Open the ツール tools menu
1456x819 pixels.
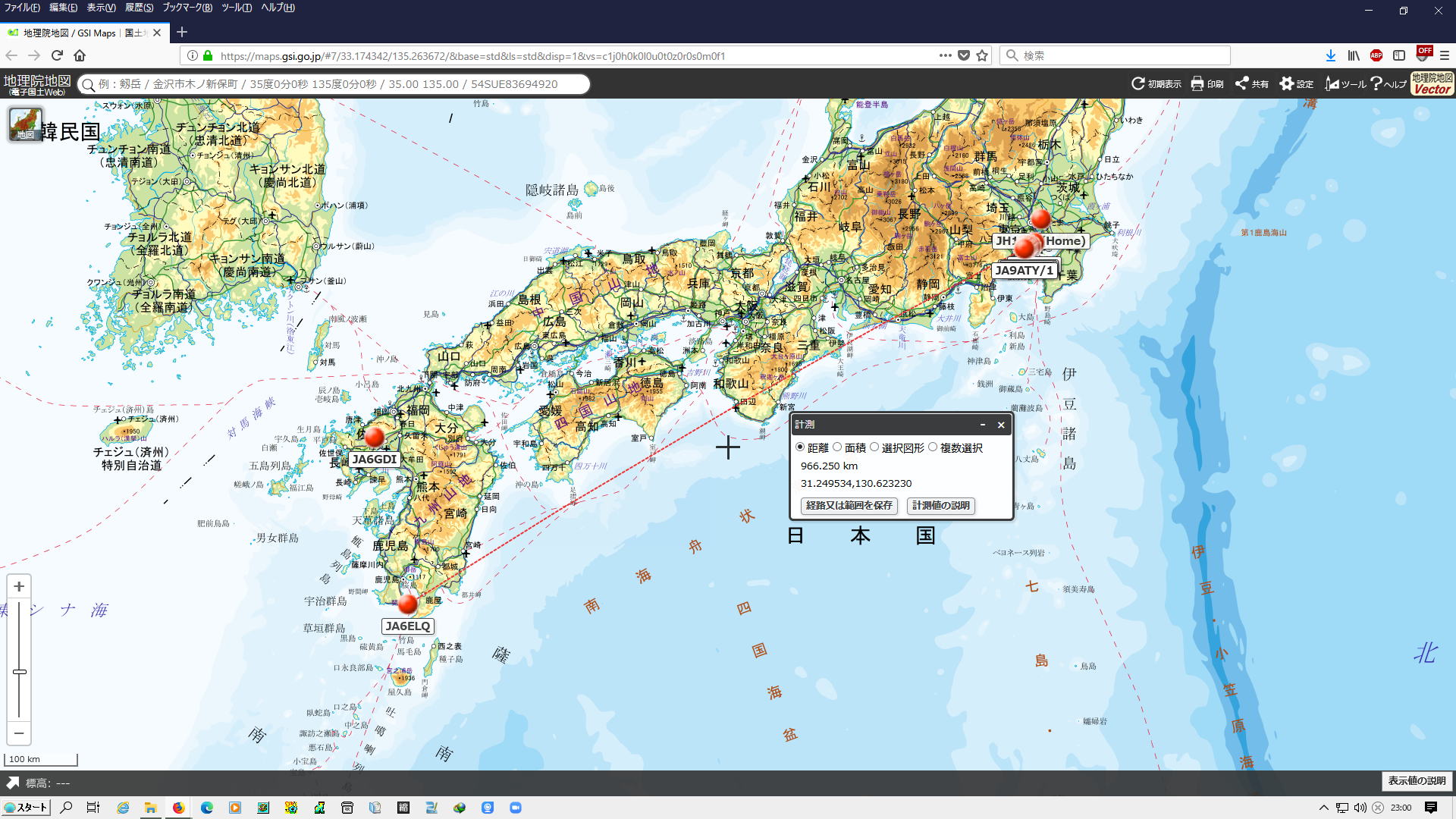click(1345, 83)
